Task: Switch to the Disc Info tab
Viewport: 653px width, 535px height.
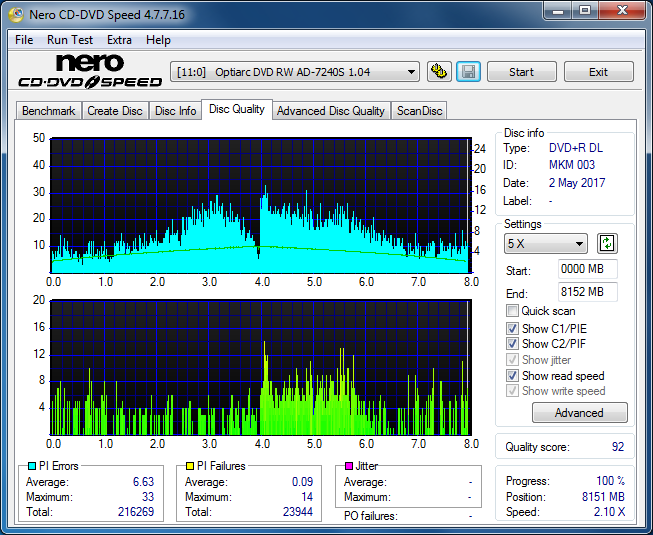Action: point(175,111)
